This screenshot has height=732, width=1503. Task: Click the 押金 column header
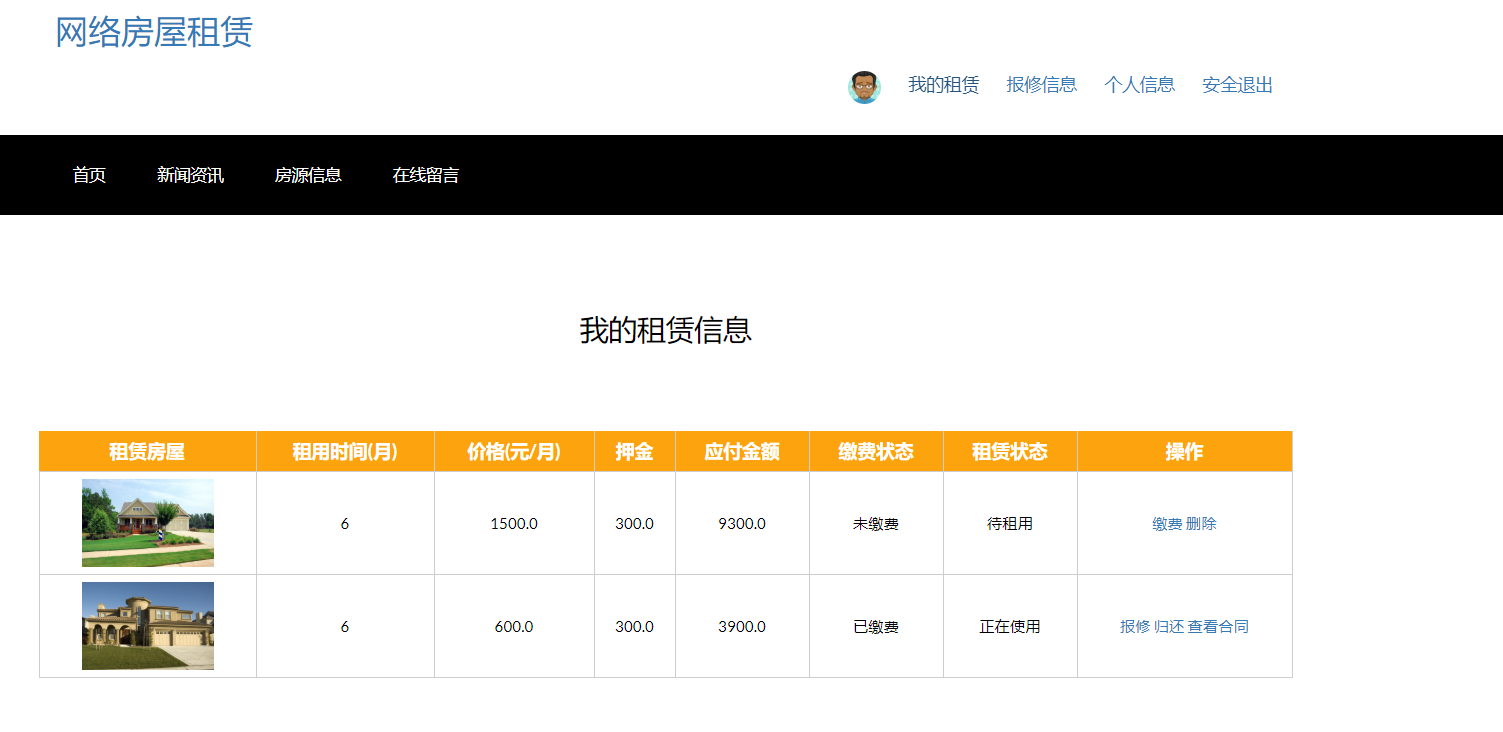[635, 452]
